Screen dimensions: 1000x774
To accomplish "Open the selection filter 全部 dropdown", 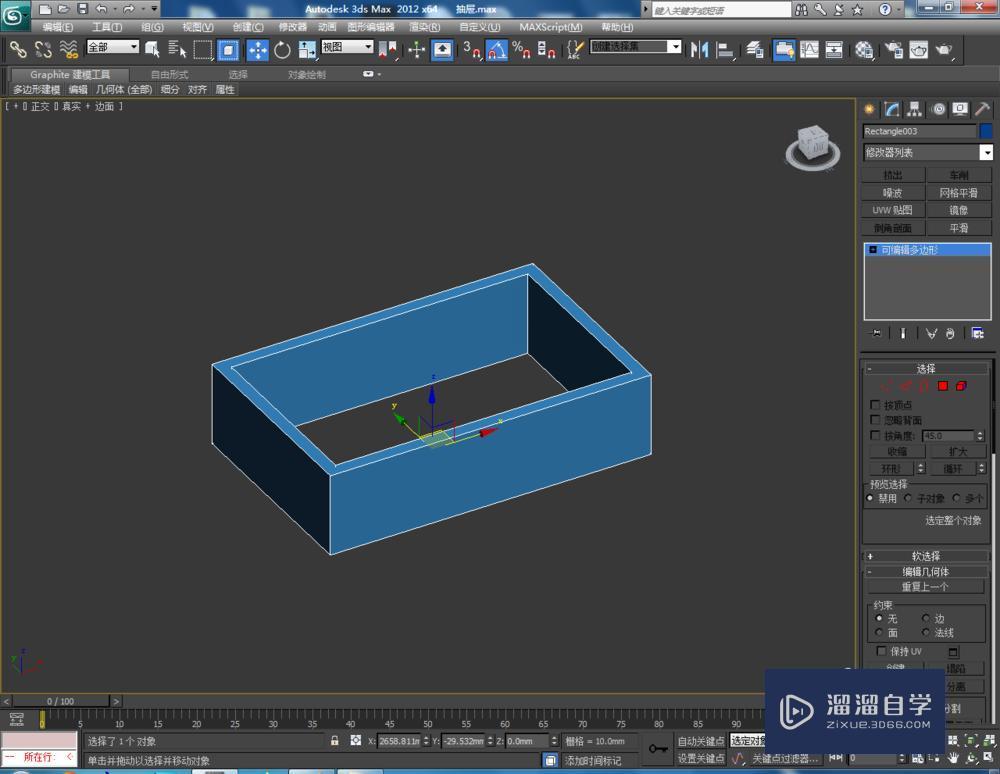I will [x=111, y=46].
